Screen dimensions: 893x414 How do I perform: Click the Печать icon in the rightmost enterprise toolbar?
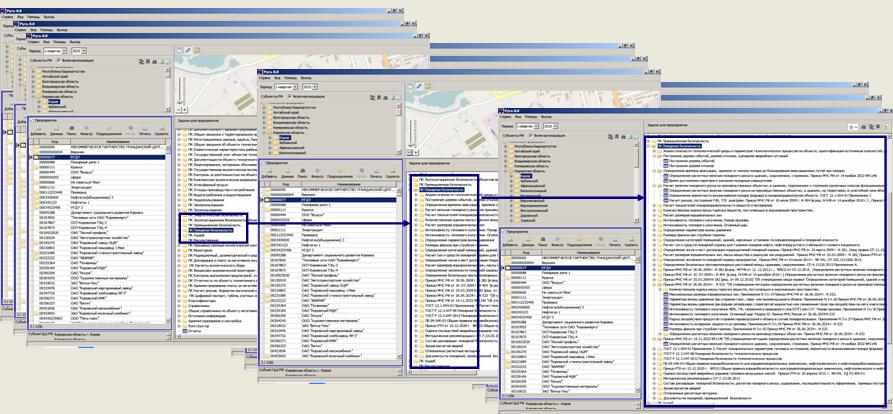tap(614, 240)
